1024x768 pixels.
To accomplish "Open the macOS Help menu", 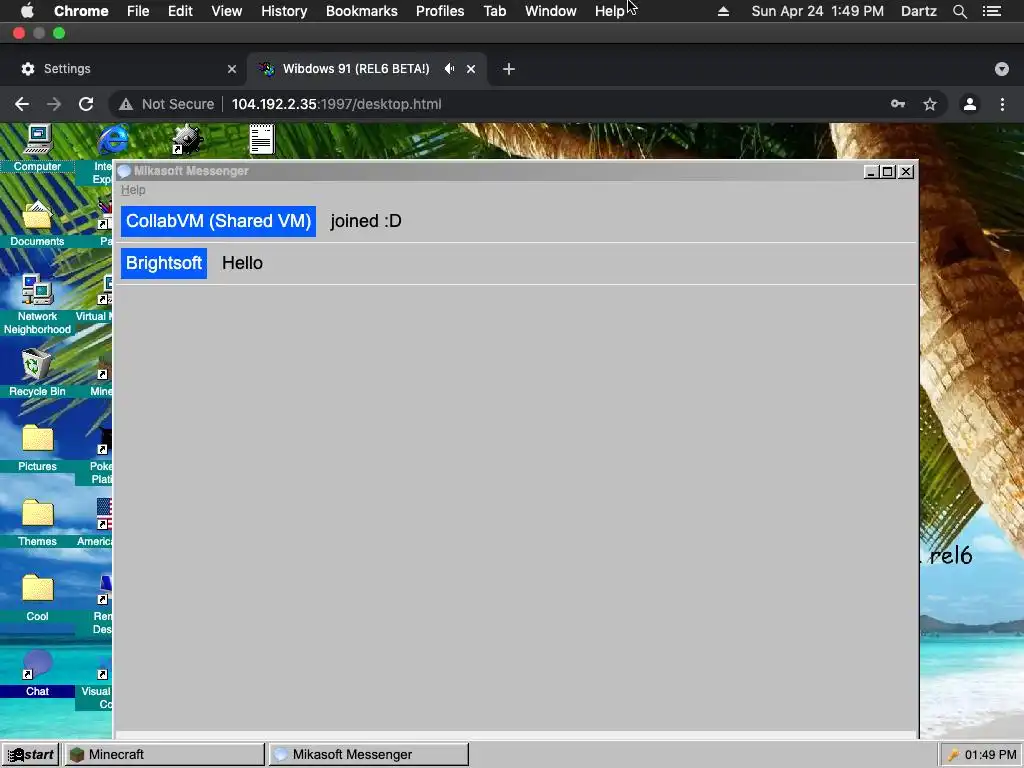I will coord(609,11).
